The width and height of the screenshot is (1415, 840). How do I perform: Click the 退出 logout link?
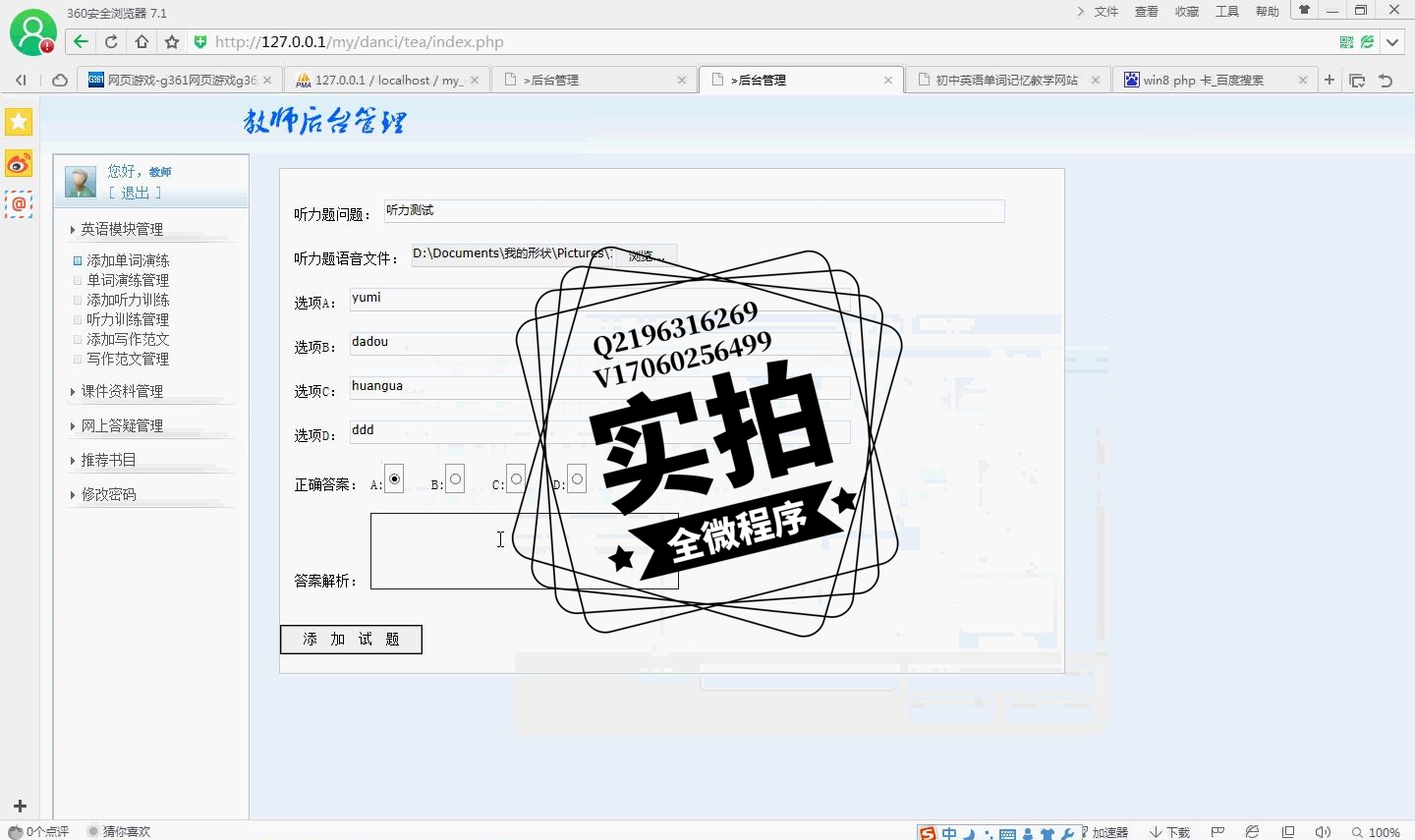[x=135, y=193]
